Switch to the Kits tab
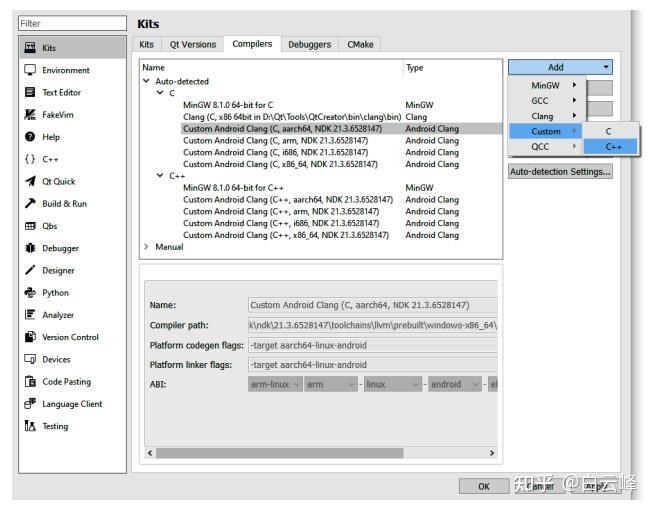Image resolution: width=654 pixels, height=512 pixels. pos(146,45)
